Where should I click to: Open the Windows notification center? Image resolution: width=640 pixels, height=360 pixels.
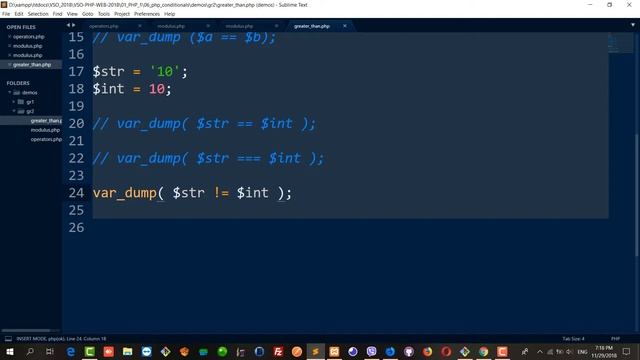[627, 351]
